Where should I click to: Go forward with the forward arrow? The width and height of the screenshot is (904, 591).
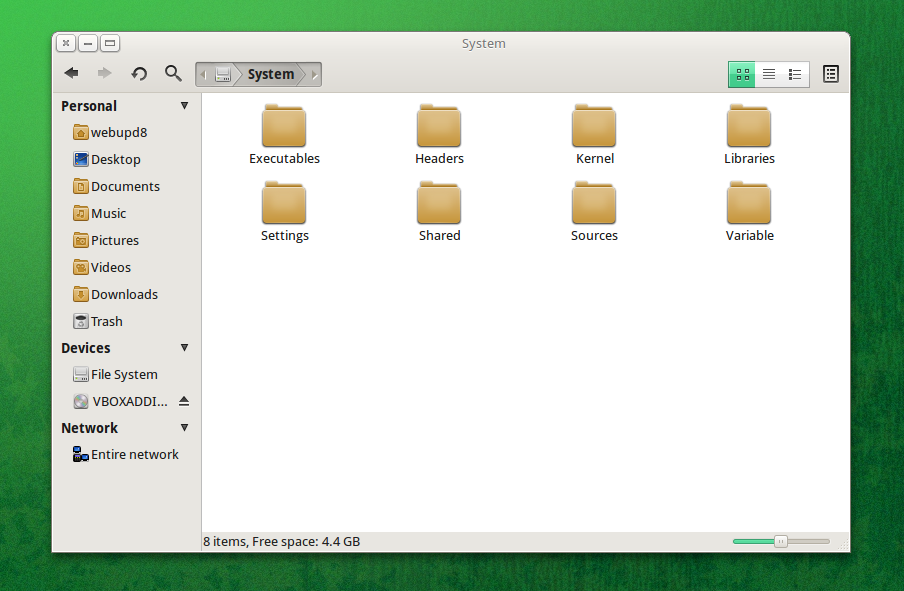click(104, 73)
